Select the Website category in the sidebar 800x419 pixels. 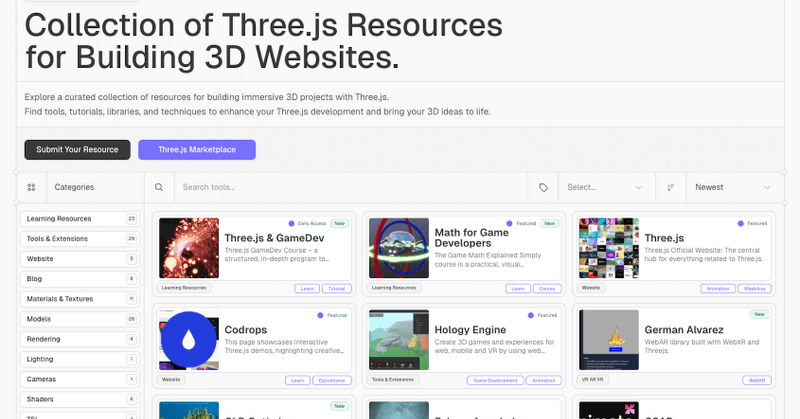click(x=80, y=259)
